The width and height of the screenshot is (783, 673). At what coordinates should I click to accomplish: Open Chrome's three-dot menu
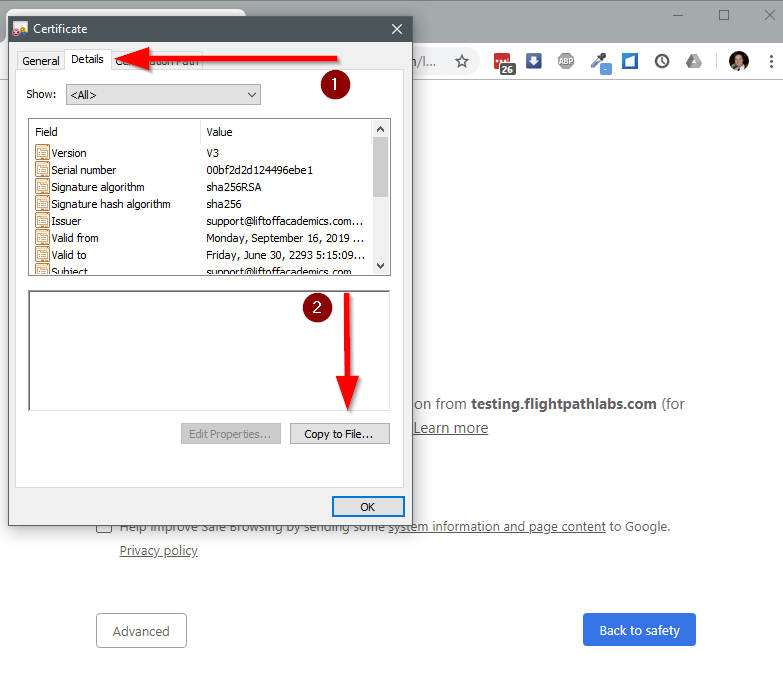[x=770, y=61]
